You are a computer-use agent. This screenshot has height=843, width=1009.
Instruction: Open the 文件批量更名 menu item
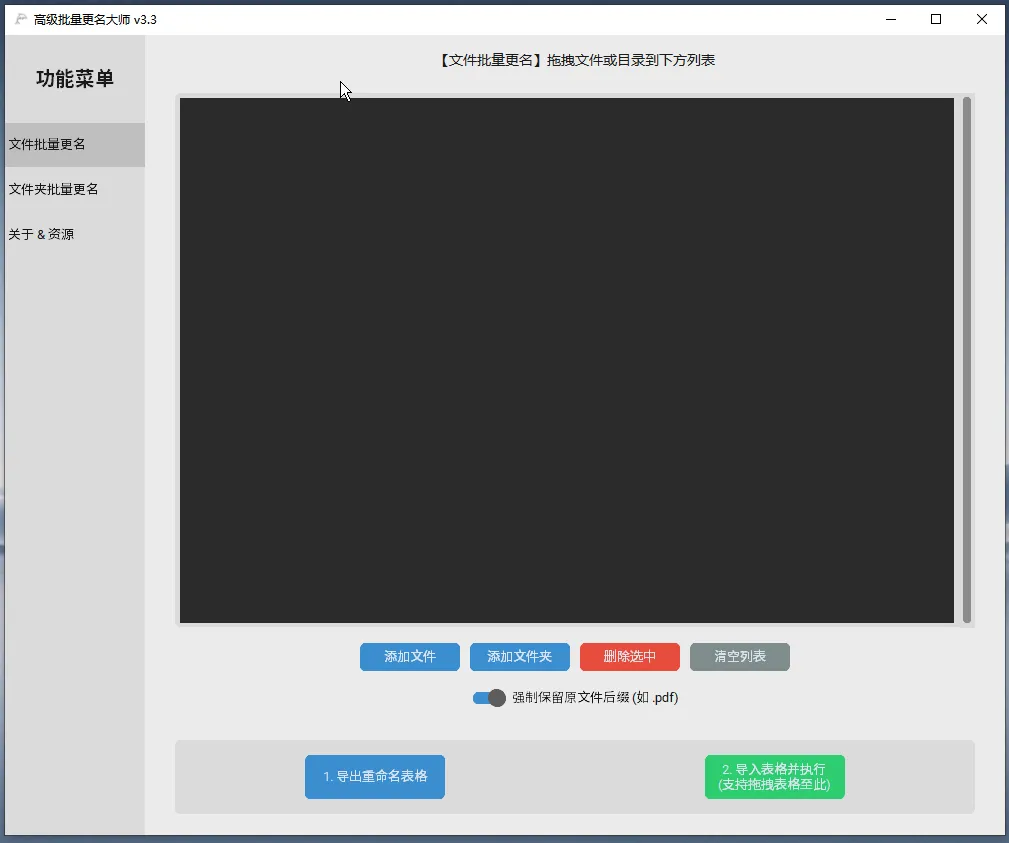75,144
